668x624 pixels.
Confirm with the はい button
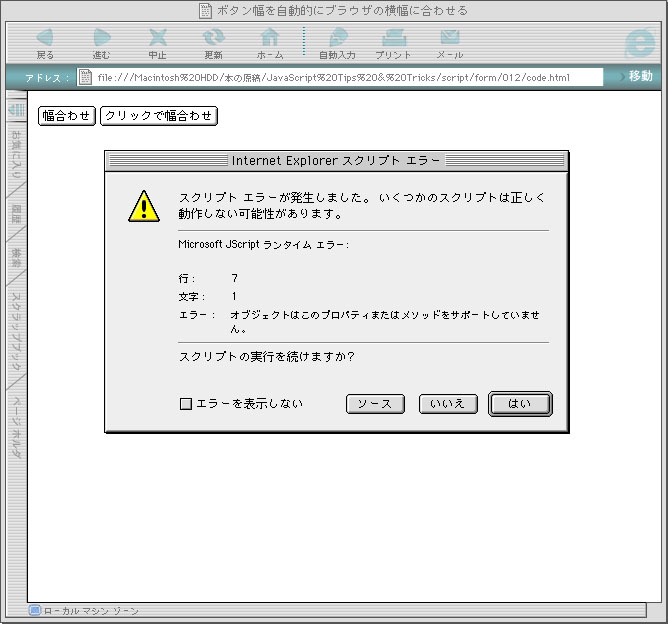pyautogui.click(x=520, y=404)
